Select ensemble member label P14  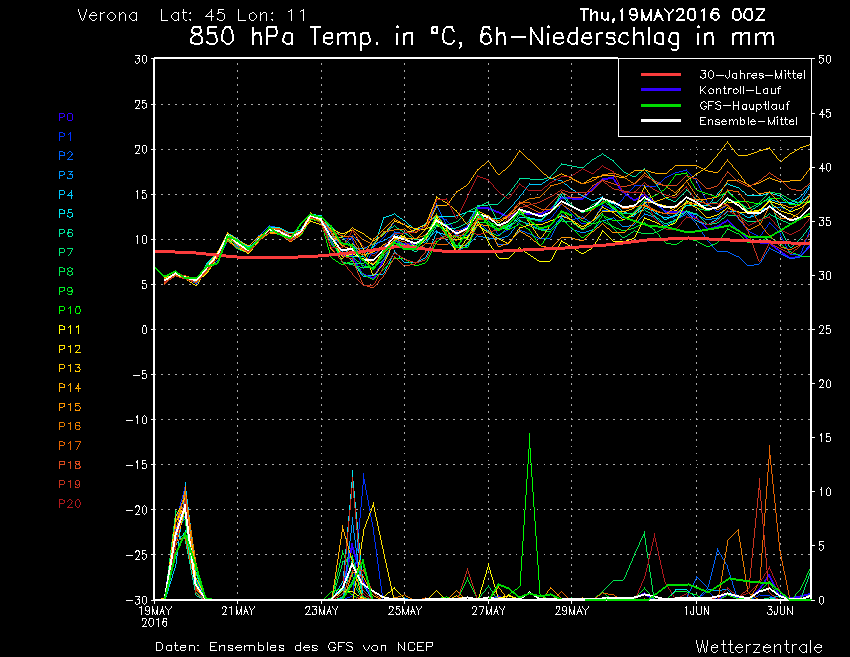coord(69,388)
